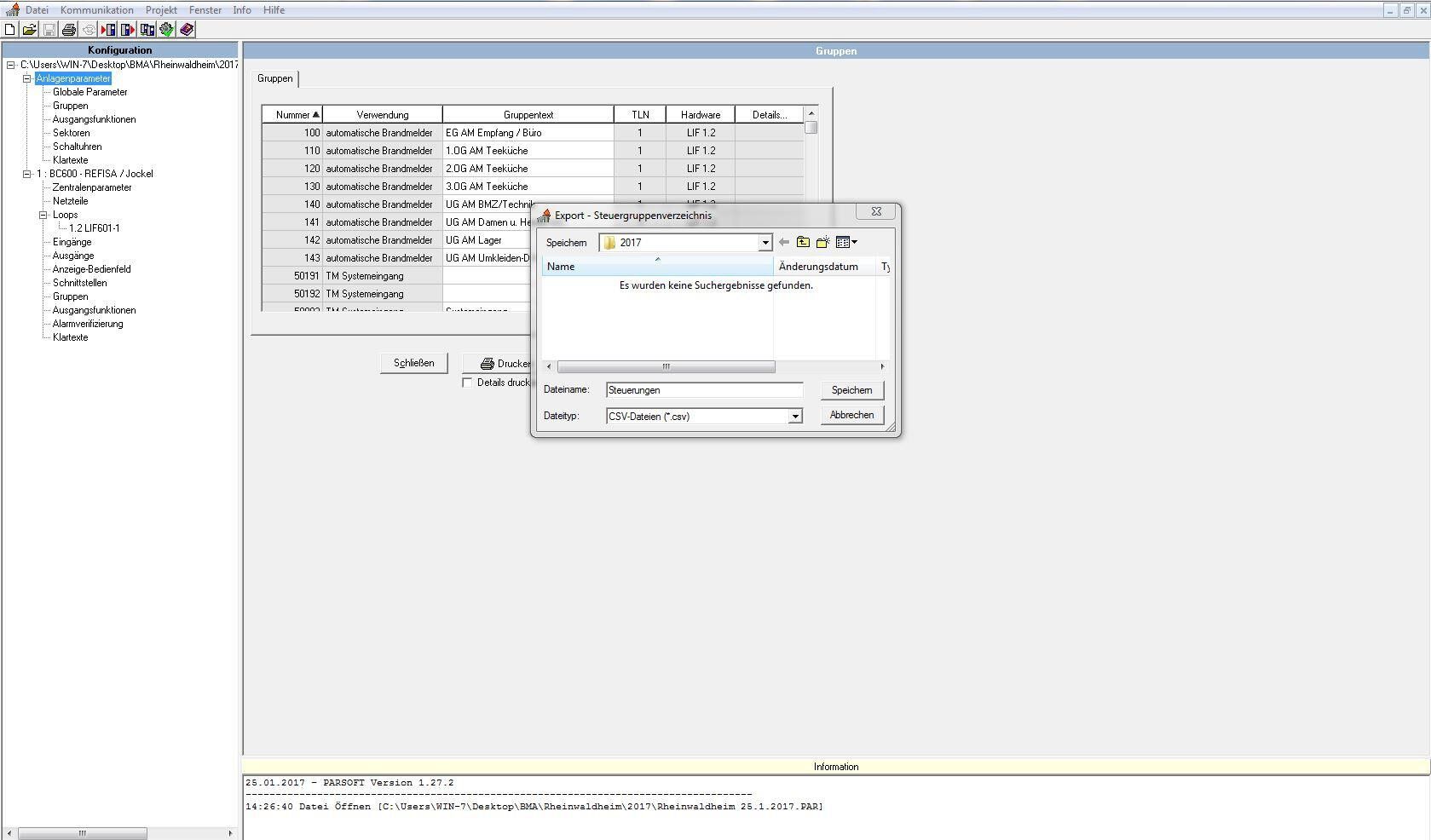This screenshot has height=840, width=1431.
Task: Close the Export dialog with X
Action: (876, 212)
